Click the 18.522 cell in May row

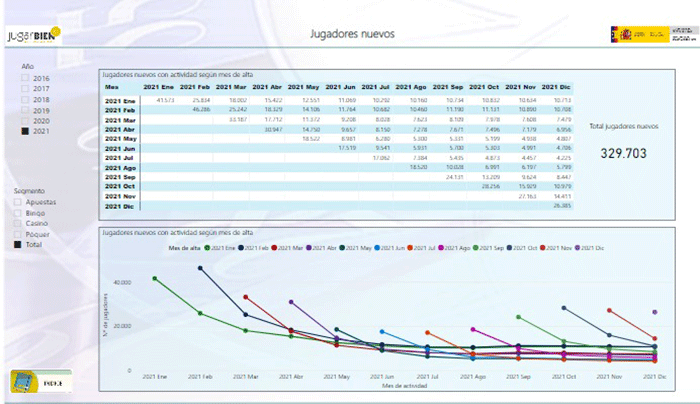click(311, 139)
